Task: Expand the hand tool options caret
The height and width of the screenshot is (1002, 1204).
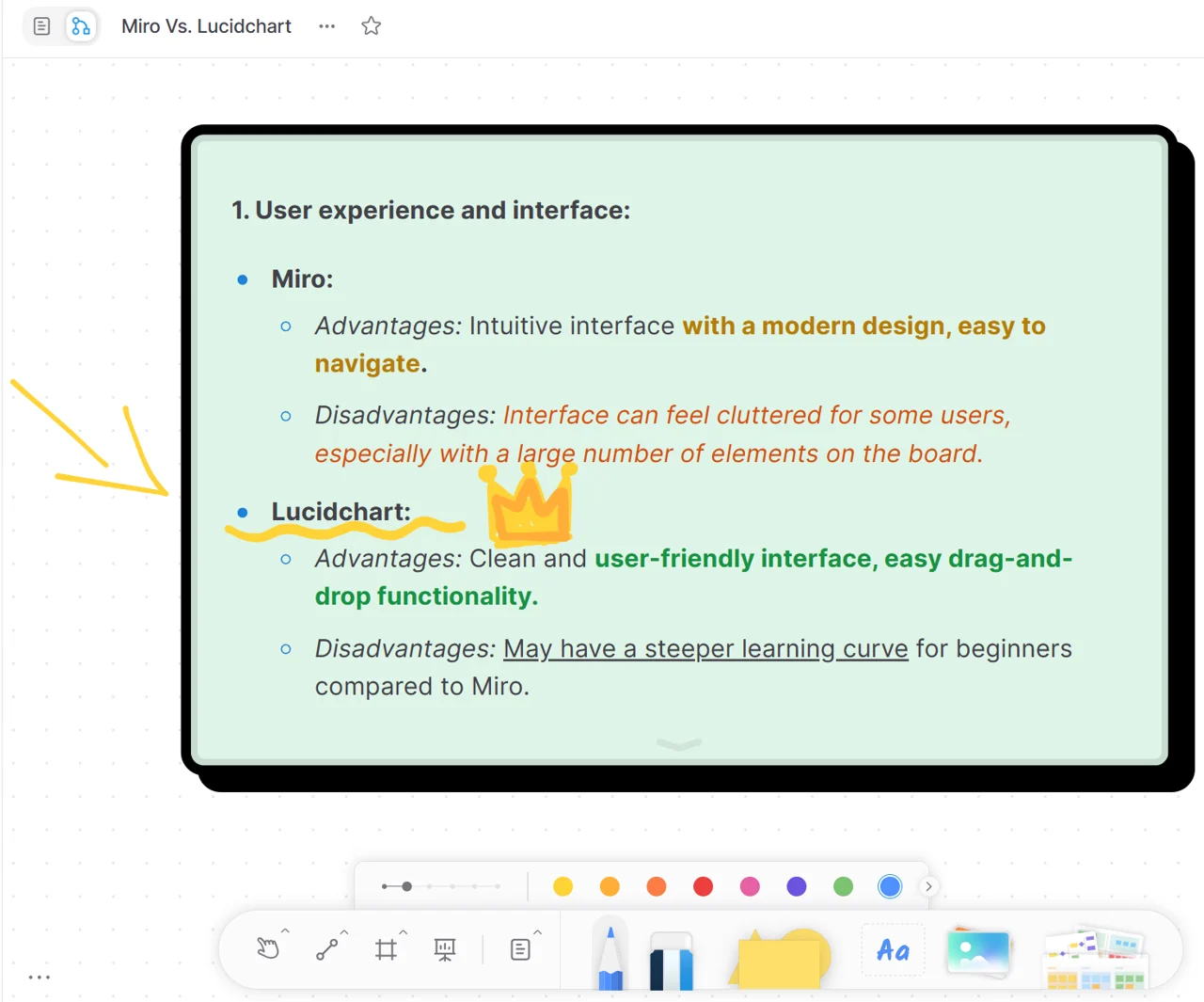Action: coord(285,931)
